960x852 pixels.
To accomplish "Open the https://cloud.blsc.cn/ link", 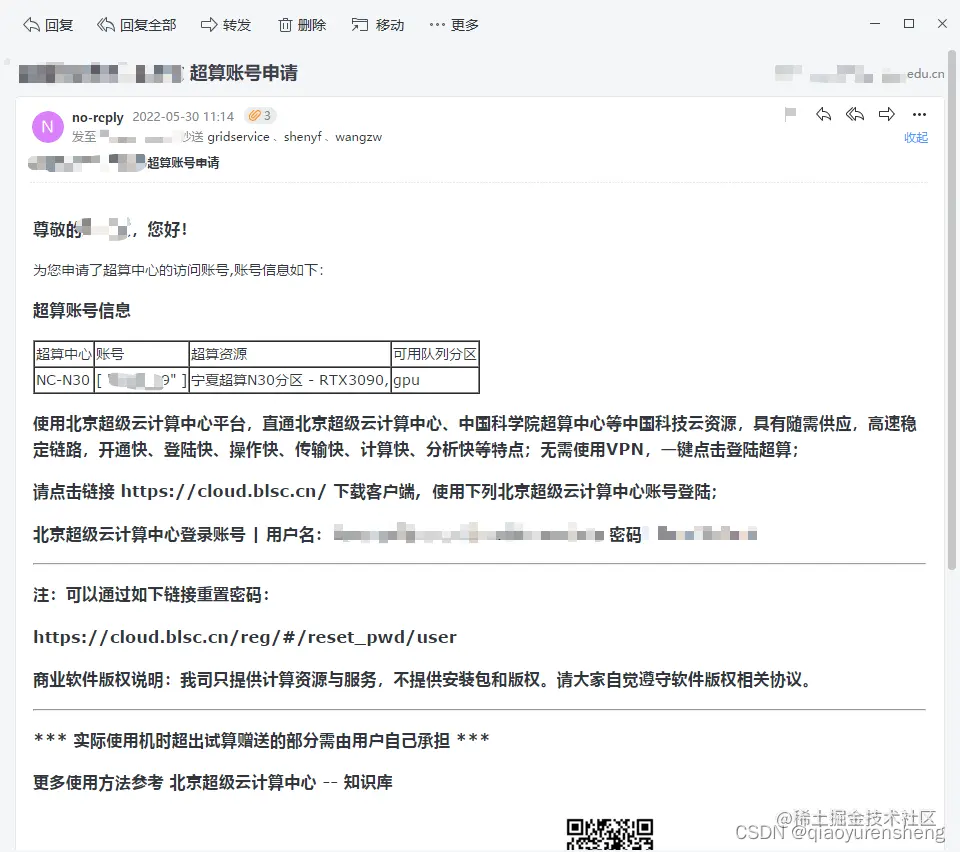I will [x=223, y=491].
